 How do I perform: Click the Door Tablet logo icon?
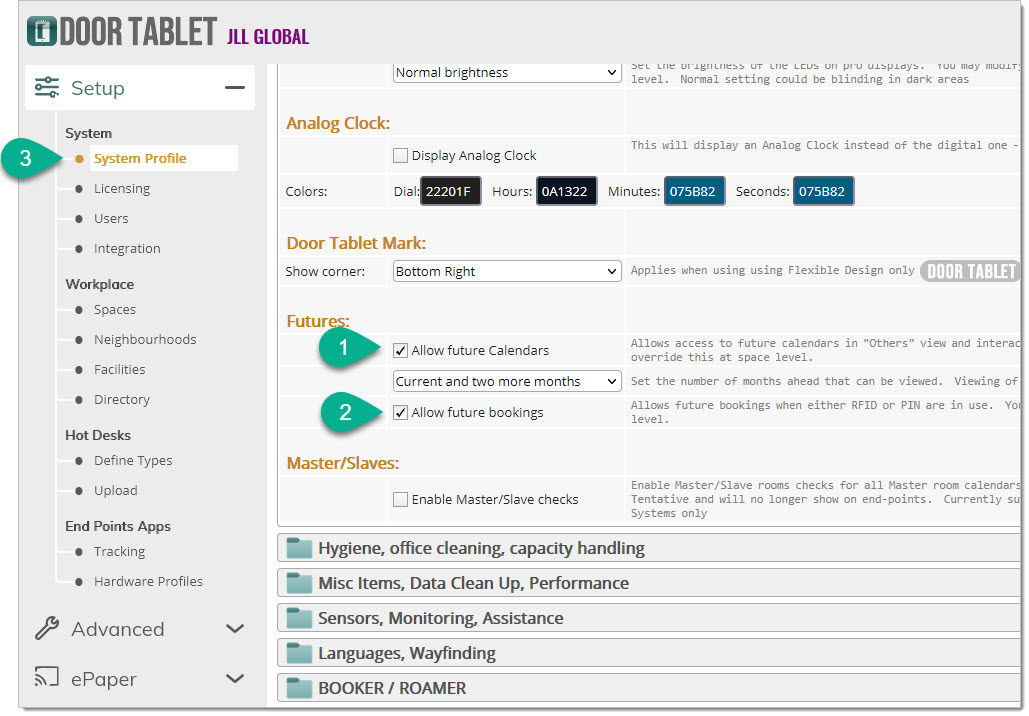[x=41, y=31]
